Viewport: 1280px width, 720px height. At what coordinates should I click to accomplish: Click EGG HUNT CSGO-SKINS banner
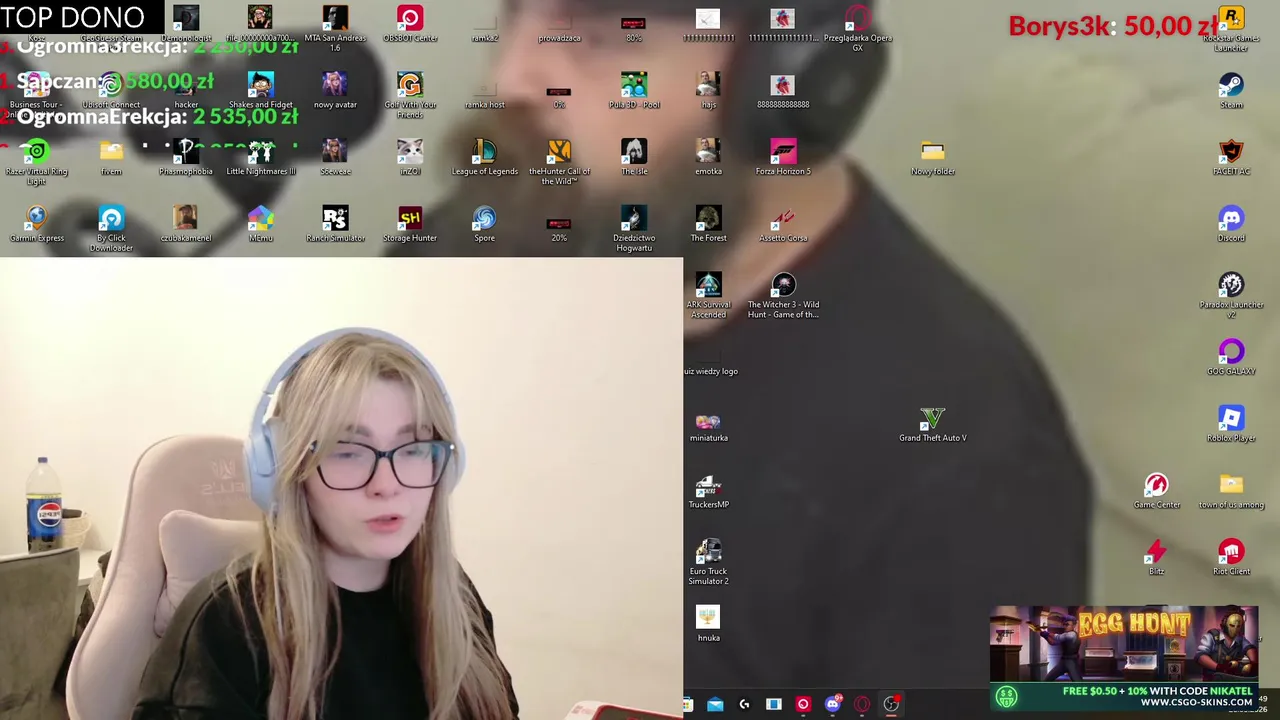[x=1124, y=657]
